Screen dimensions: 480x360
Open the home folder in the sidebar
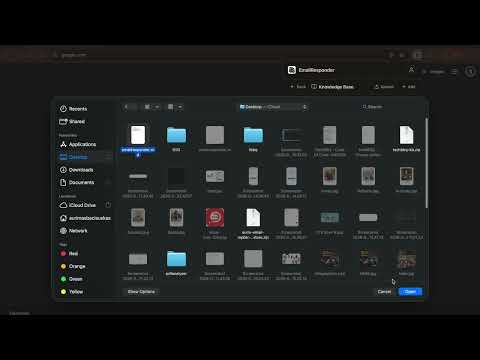point(85,218)
